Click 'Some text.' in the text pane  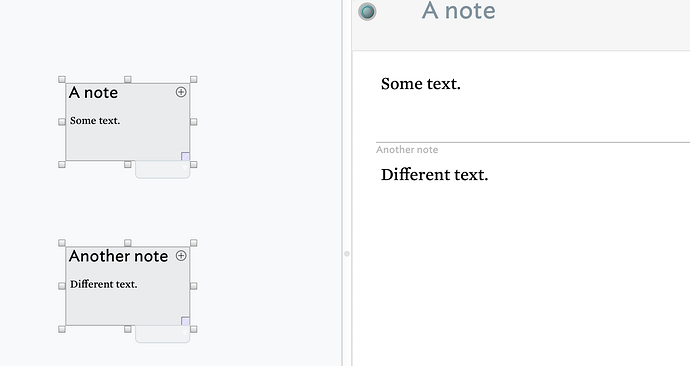[x=421, y=84]
